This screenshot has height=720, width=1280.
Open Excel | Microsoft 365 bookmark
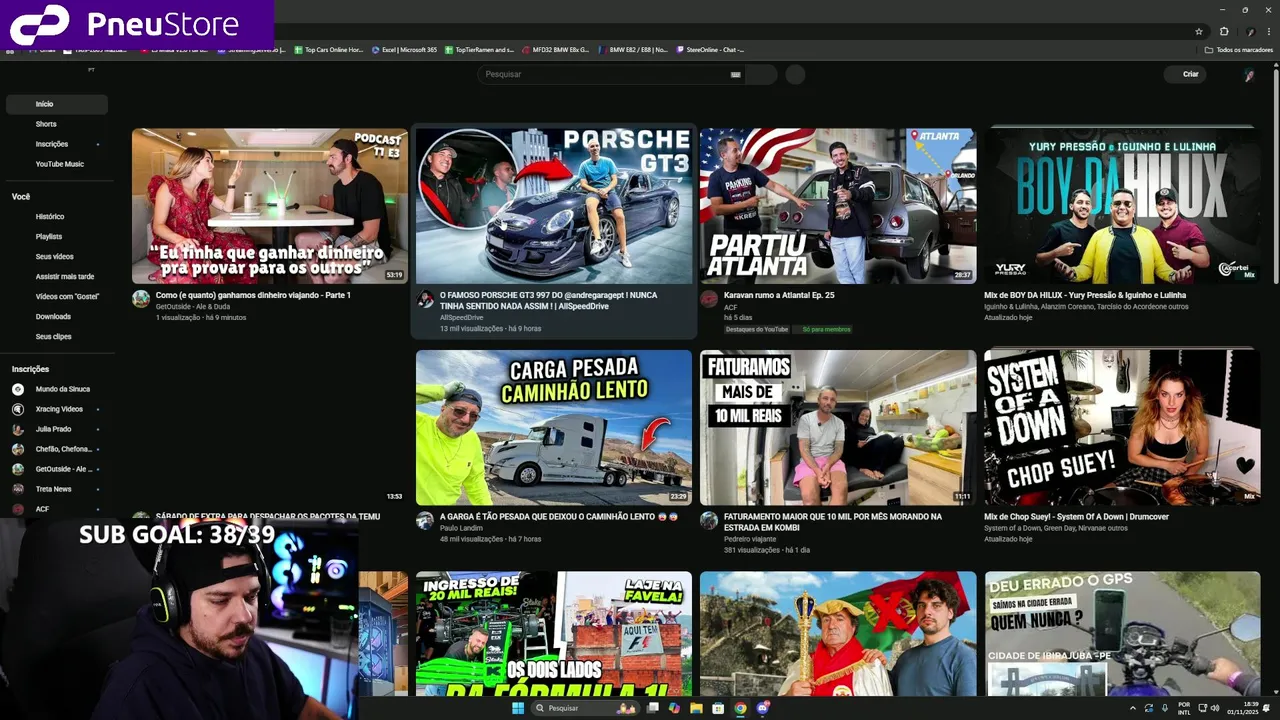(x=404, y=50)
